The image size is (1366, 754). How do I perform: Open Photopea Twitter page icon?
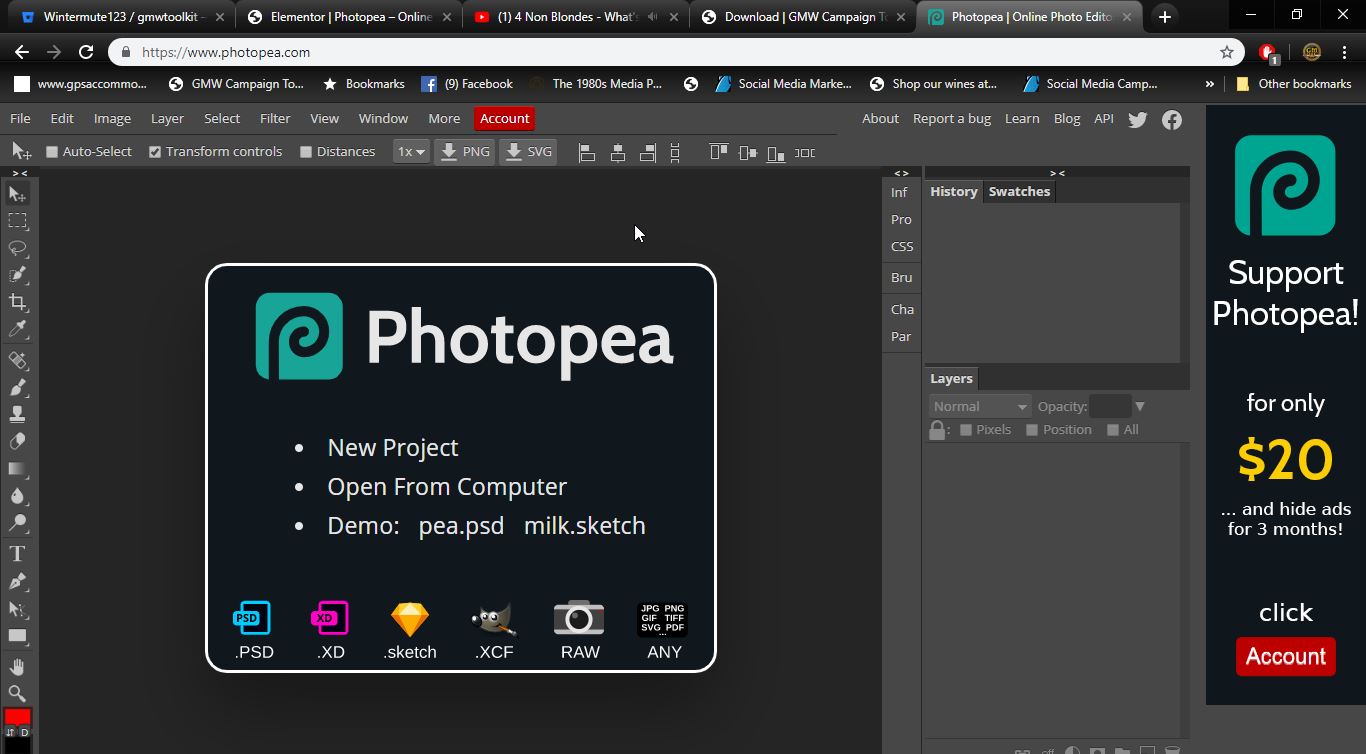pos(1137,119)
